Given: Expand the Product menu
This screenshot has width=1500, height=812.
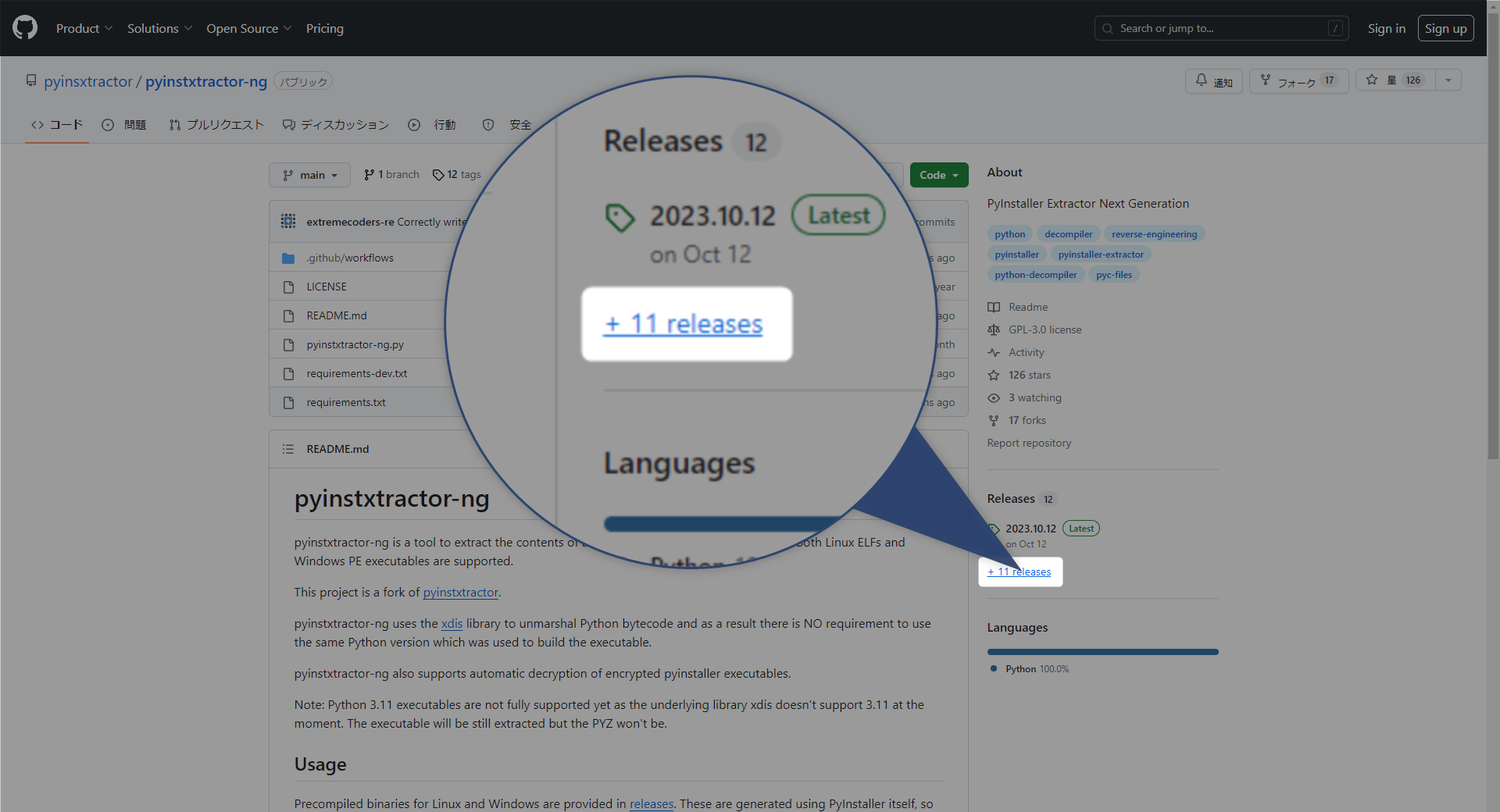Looking at the screenshot, I should (x=84, y=28).
